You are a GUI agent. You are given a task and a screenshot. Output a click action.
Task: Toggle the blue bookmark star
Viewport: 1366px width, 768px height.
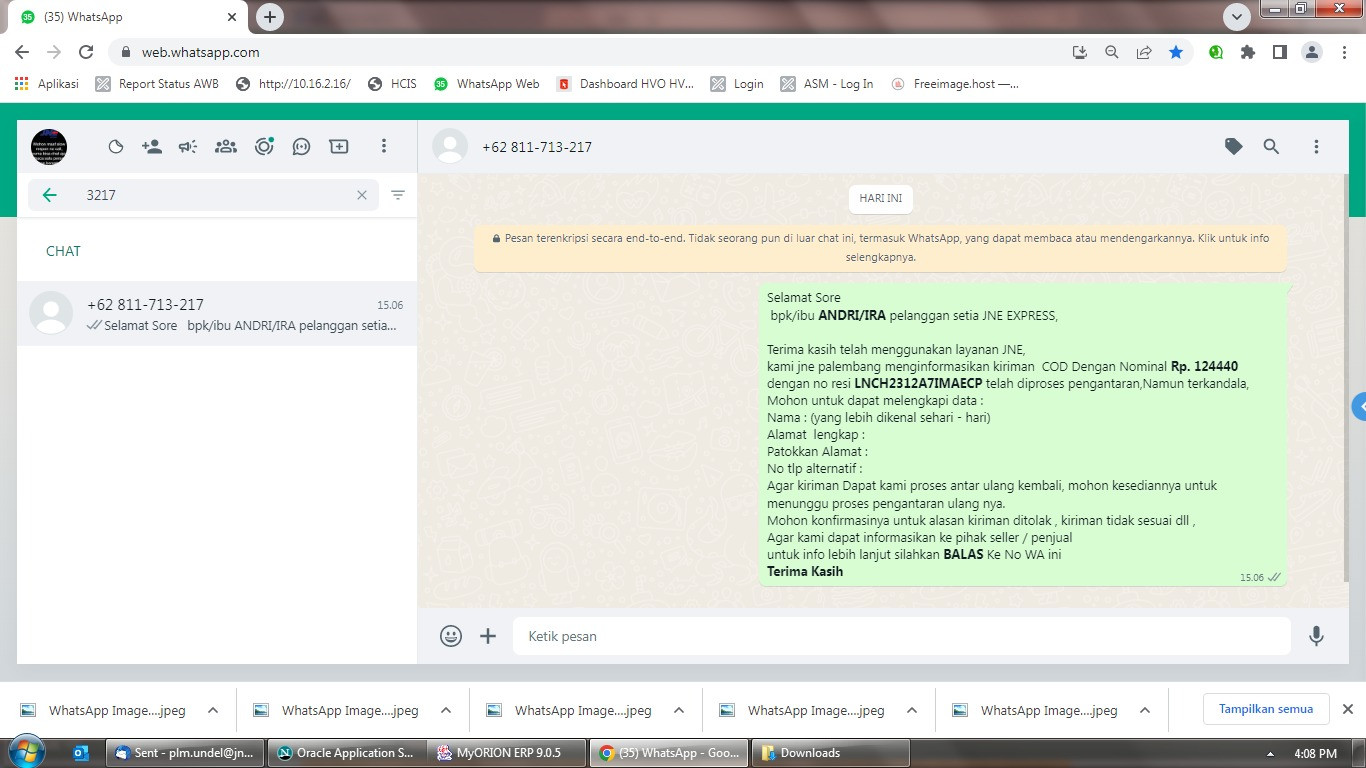pos(1176,52)
